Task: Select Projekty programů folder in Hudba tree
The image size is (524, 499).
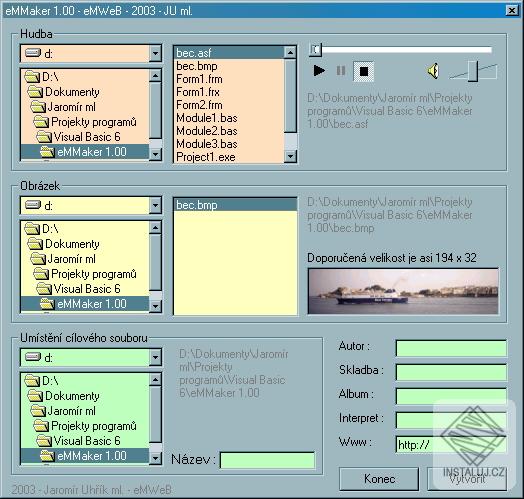Action: pos(85,122)
